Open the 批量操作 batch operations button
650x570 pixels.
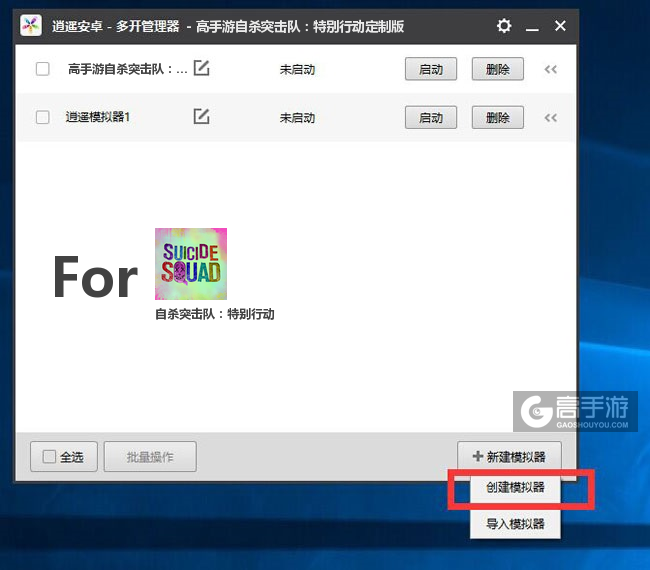click(150, 457)
